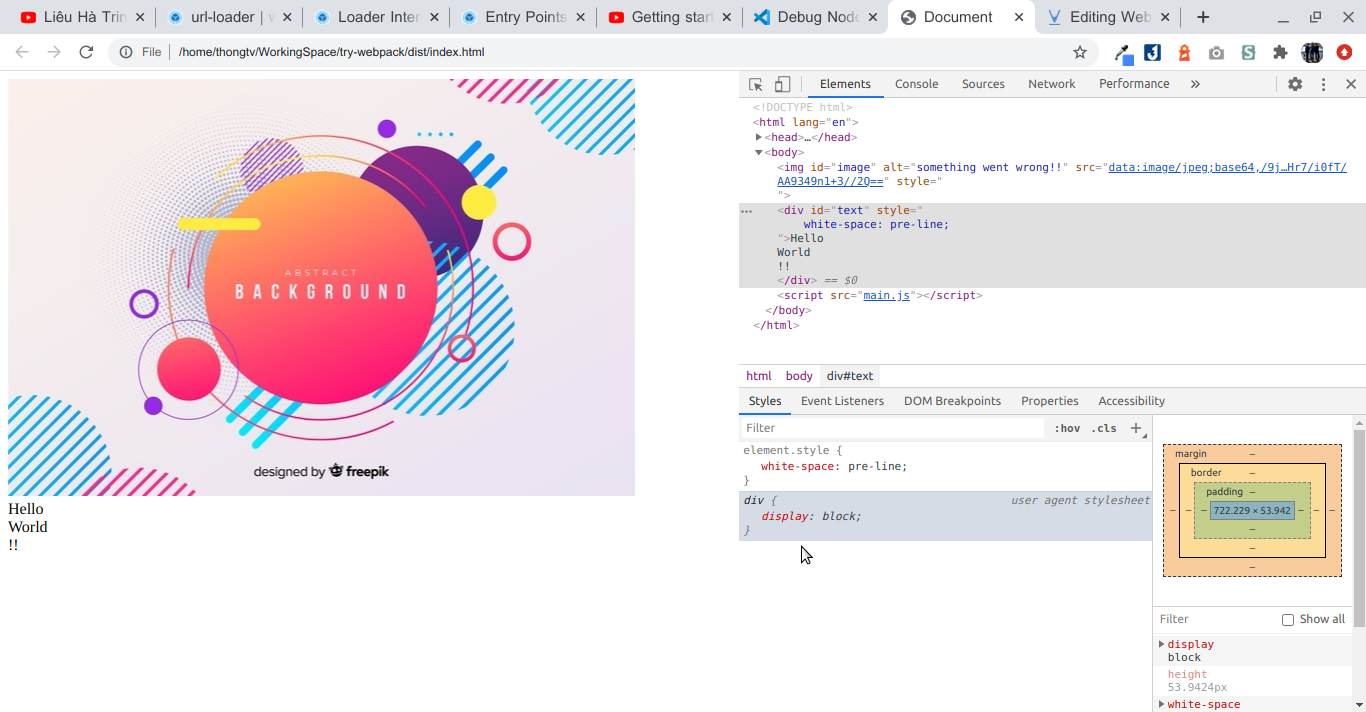Viewport: 1366px width, 712px height.
Task: Open DevTools settings gear
Action: 1295,84
